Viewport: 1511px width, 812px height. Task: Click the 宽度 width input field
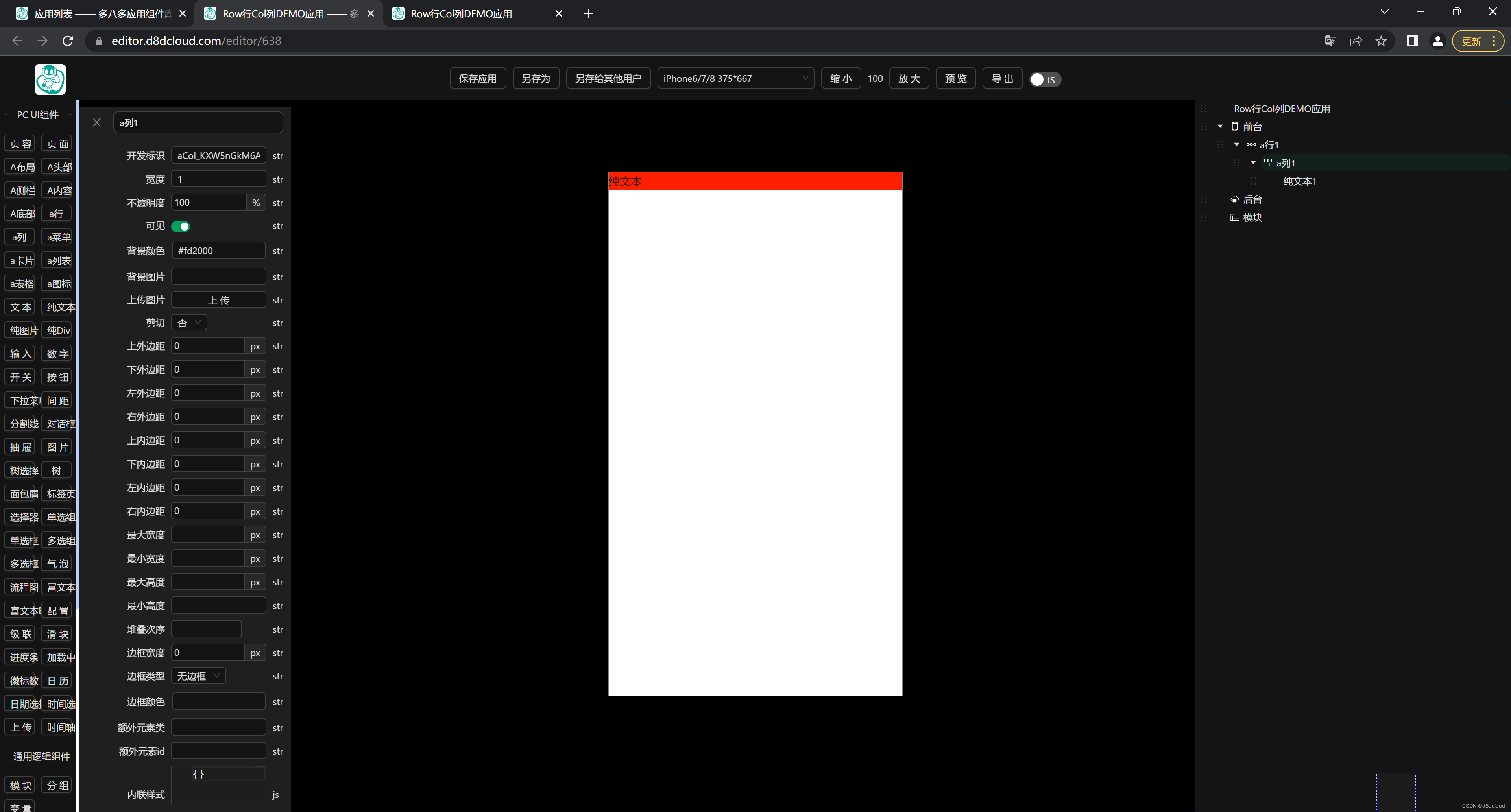[x=218, y=179]
